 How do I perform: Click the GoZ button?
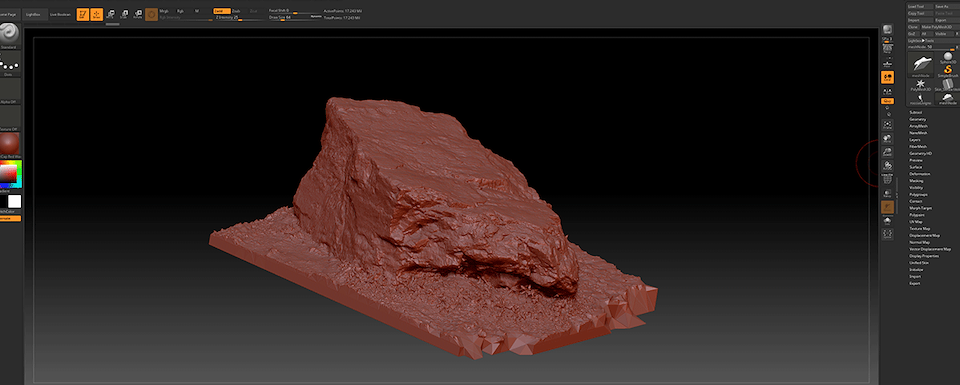tap(912, 34)
